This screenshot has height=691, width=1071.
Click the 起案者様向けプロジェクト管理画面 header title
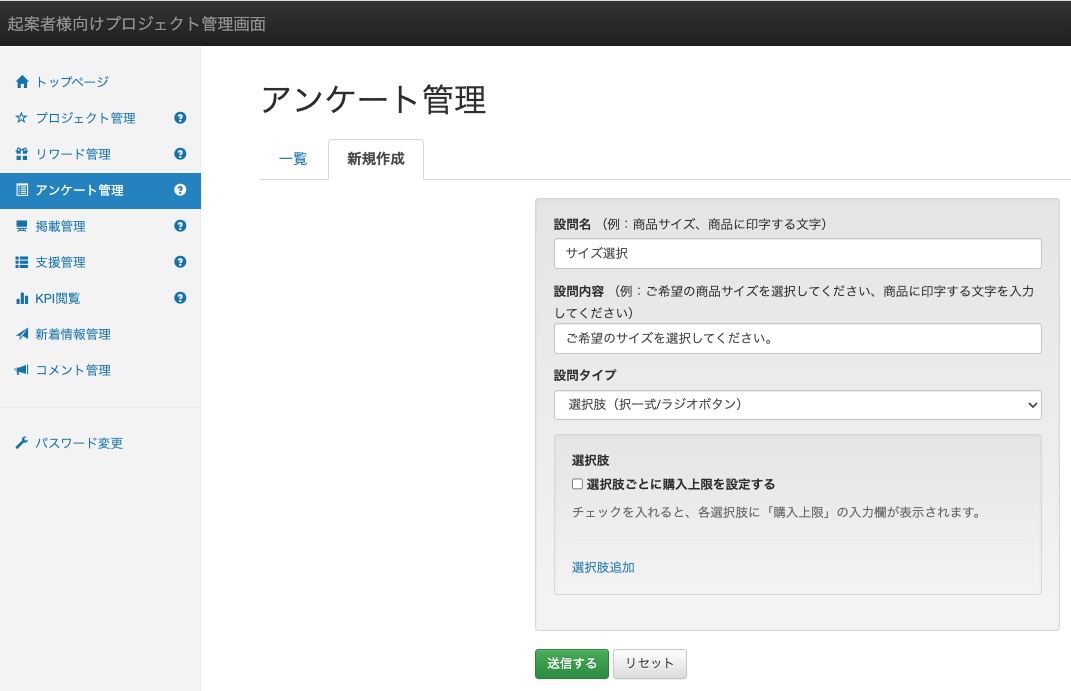[x=137, y=24]
